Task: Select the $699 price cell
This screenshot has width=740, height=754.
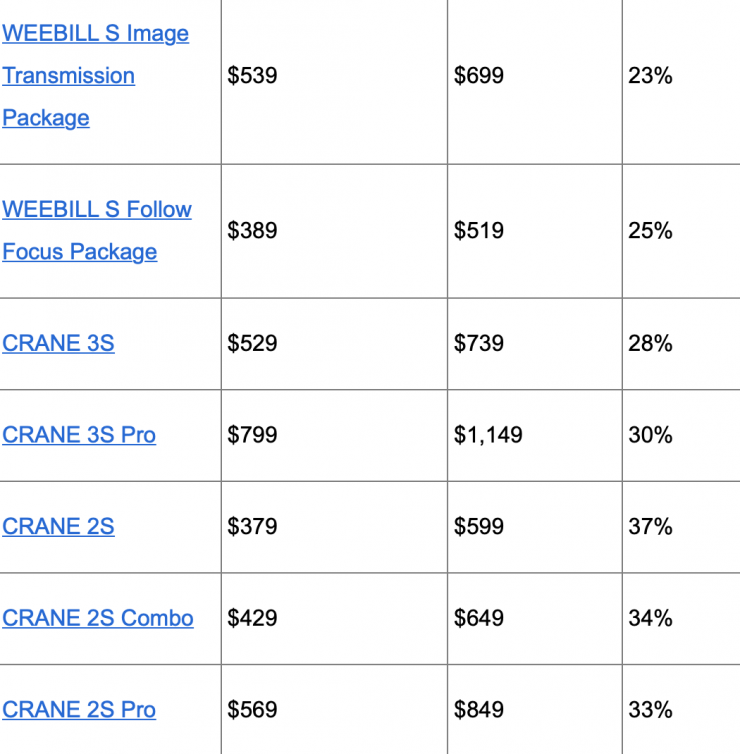Action: [x=479, y=76]
